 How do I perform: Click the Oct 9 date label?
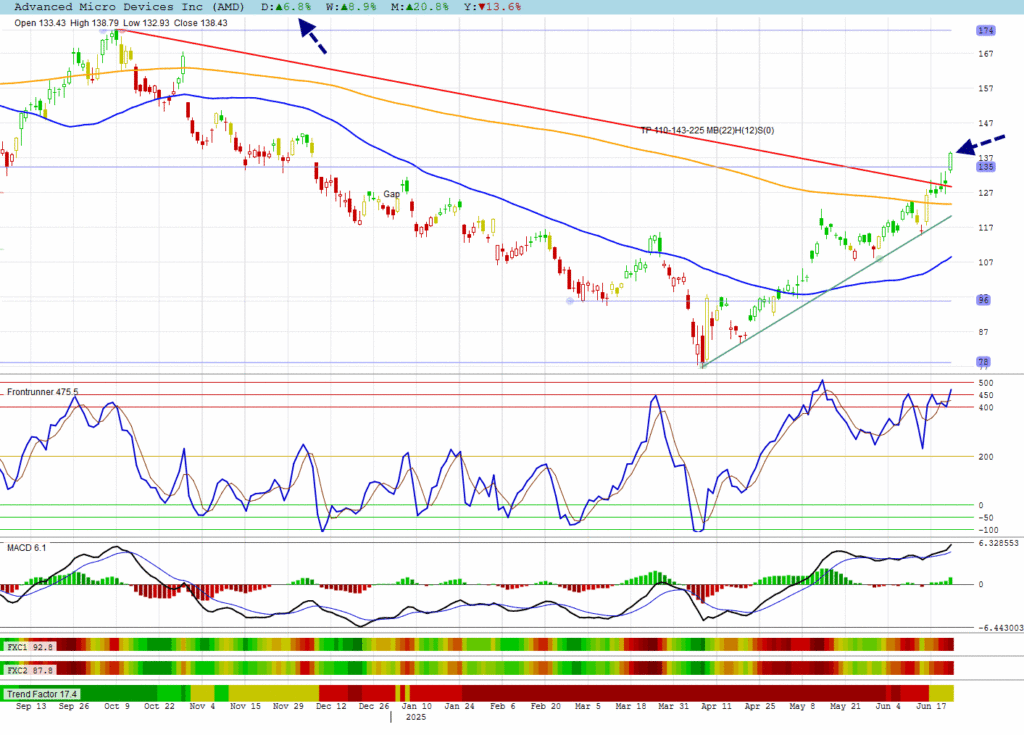pyautogui.click(x=117, y=706)
